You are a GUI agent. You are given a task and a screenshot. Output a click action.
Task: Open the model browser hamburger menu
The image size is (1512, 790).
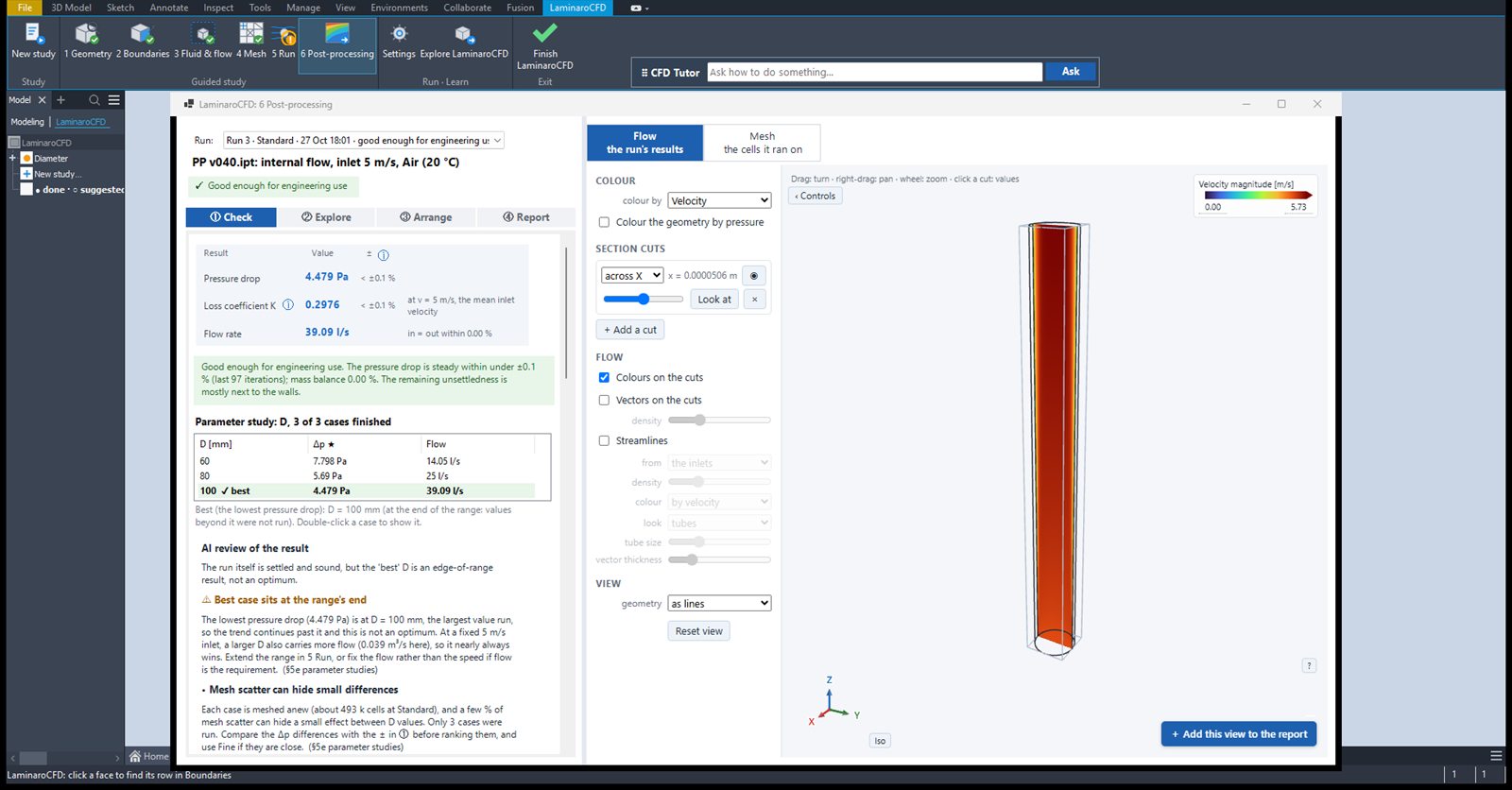pos(113,99)
